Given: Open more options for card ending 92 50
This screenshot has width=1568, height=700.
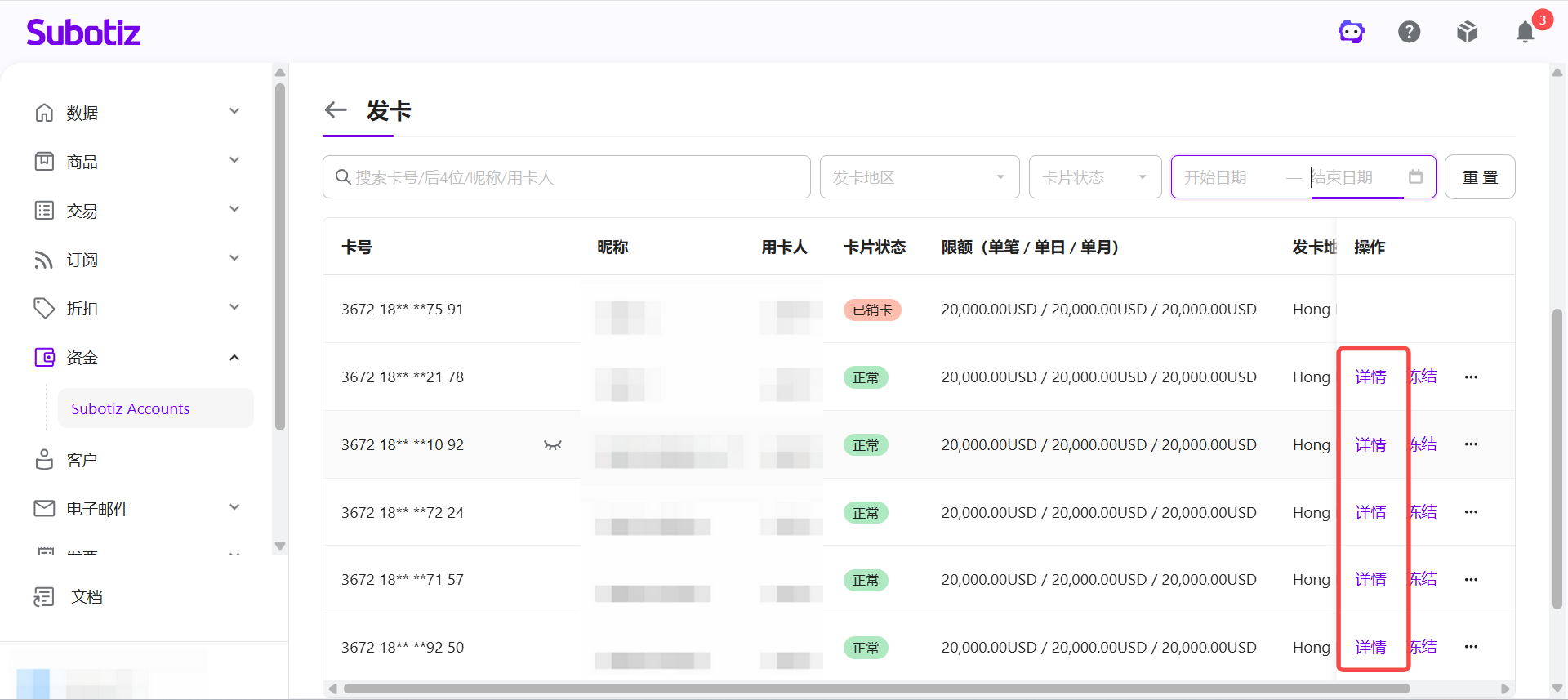Looking at the screenshot, I should 1471,647.
